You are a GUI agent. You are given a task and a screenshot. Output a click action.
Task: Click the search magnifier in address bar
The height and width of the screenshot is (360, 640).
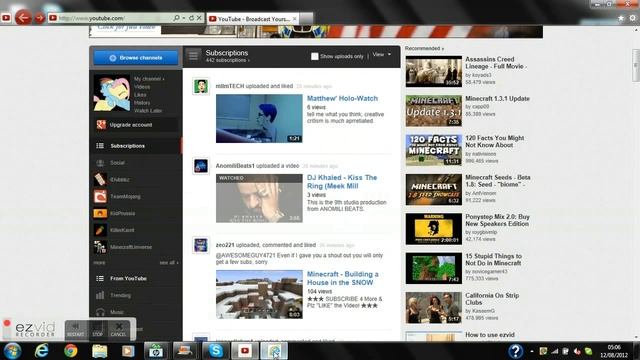176,18
